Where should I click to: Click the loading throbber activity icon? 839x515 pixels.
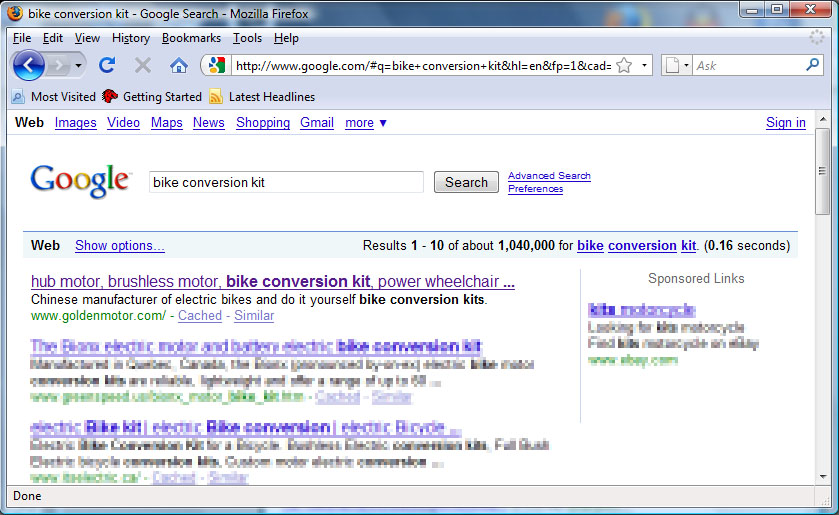[817, 37]
